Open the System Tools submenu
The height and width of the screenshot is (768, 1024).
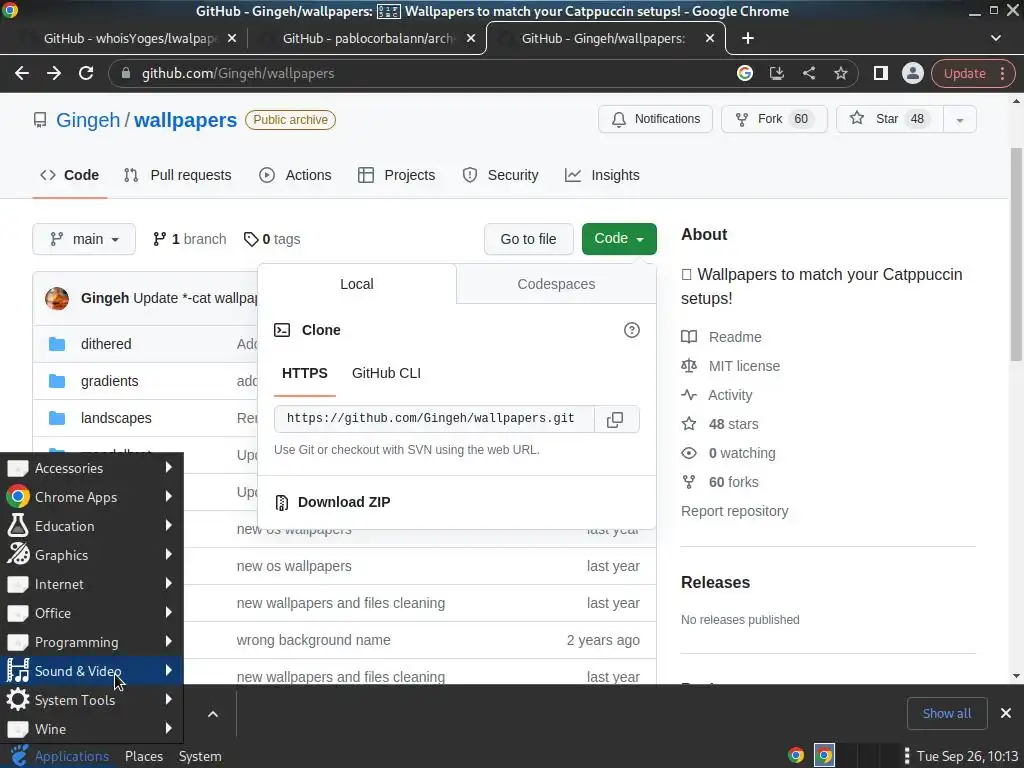tap(91, 700)
